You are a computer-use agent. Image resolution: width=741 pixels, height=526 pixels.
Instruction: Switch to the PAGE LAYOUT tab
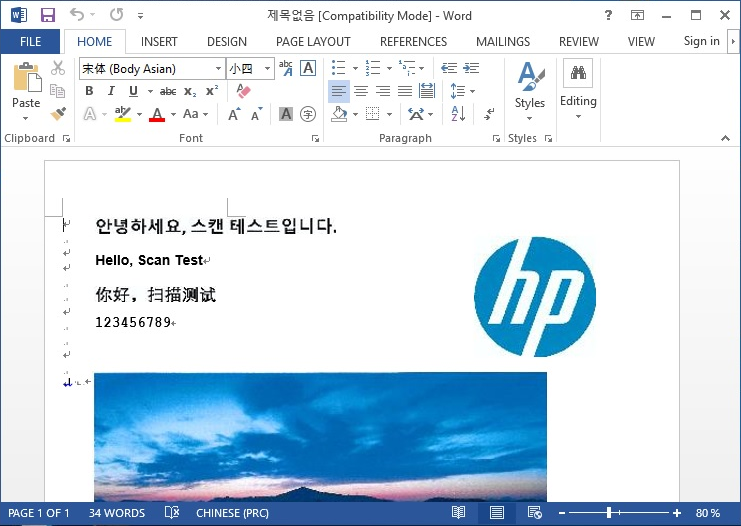[x=313, y=42]
